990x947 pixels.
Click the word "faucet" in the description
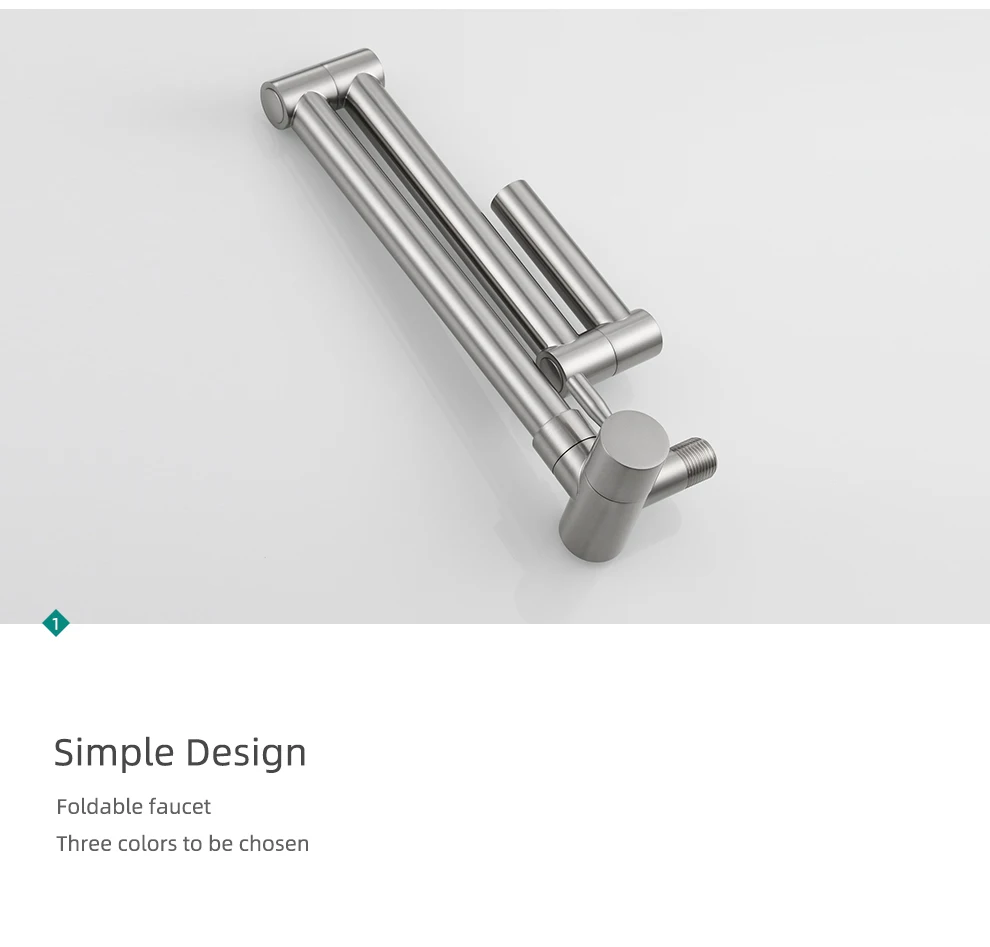[180, 806]
